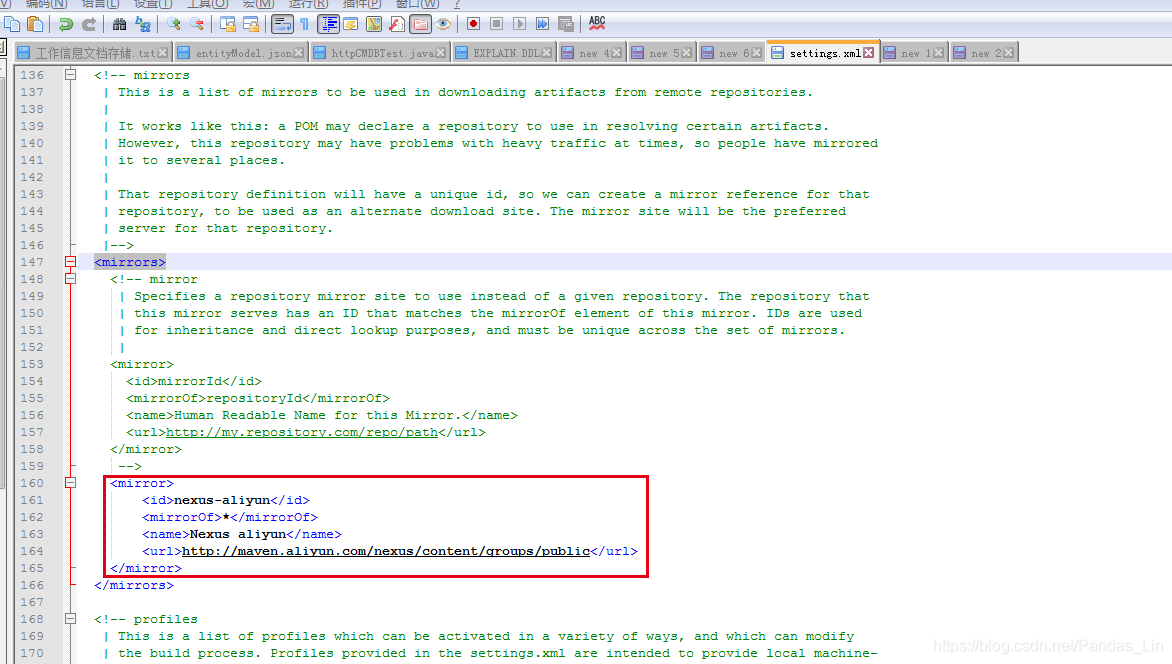Image resolution: width=1172 pixels, height=664 pixels.
Task: Open the user defined language icon
Action: [351, 24]
